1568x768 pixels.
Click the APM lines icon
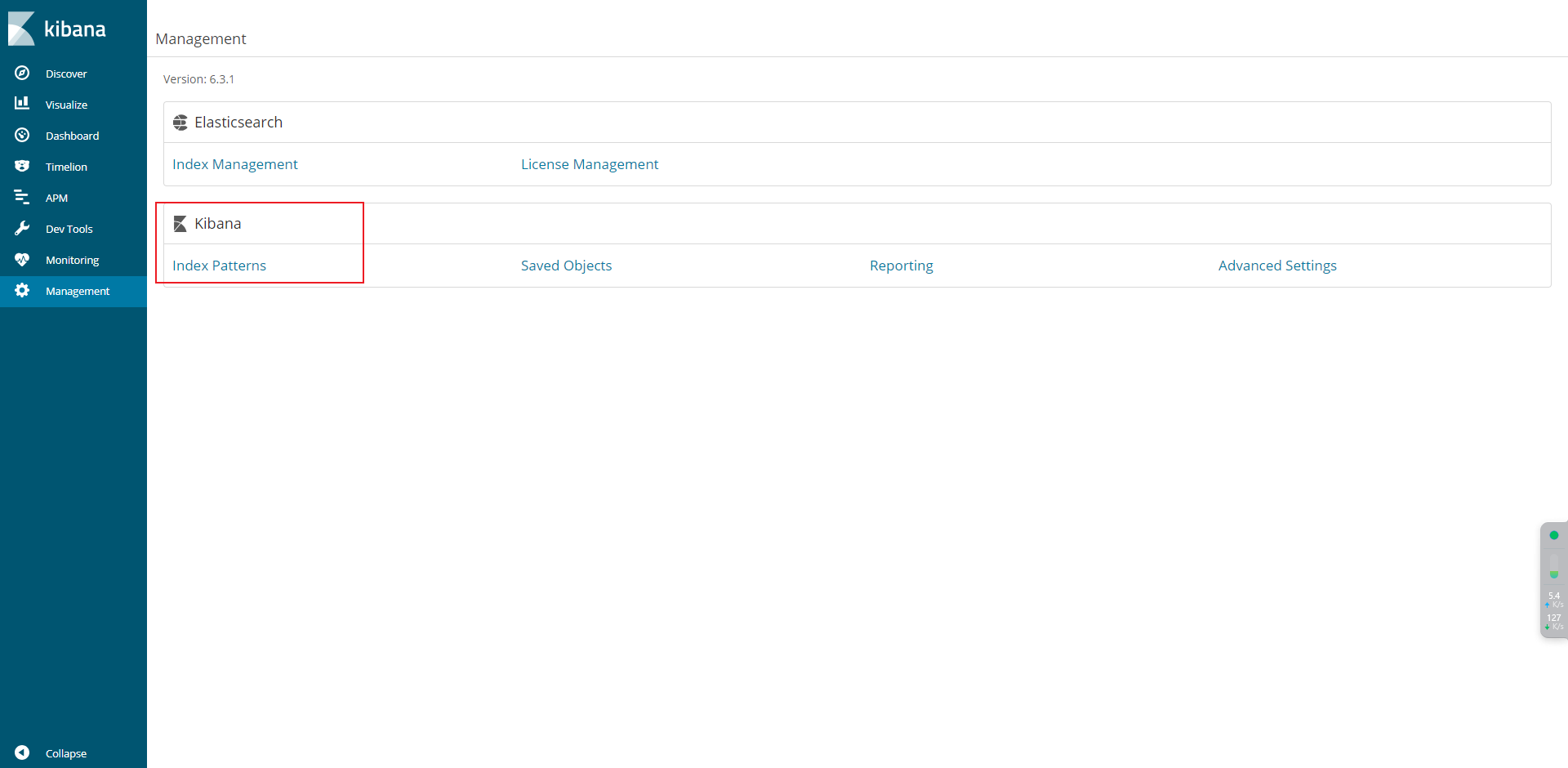(22, 197)
